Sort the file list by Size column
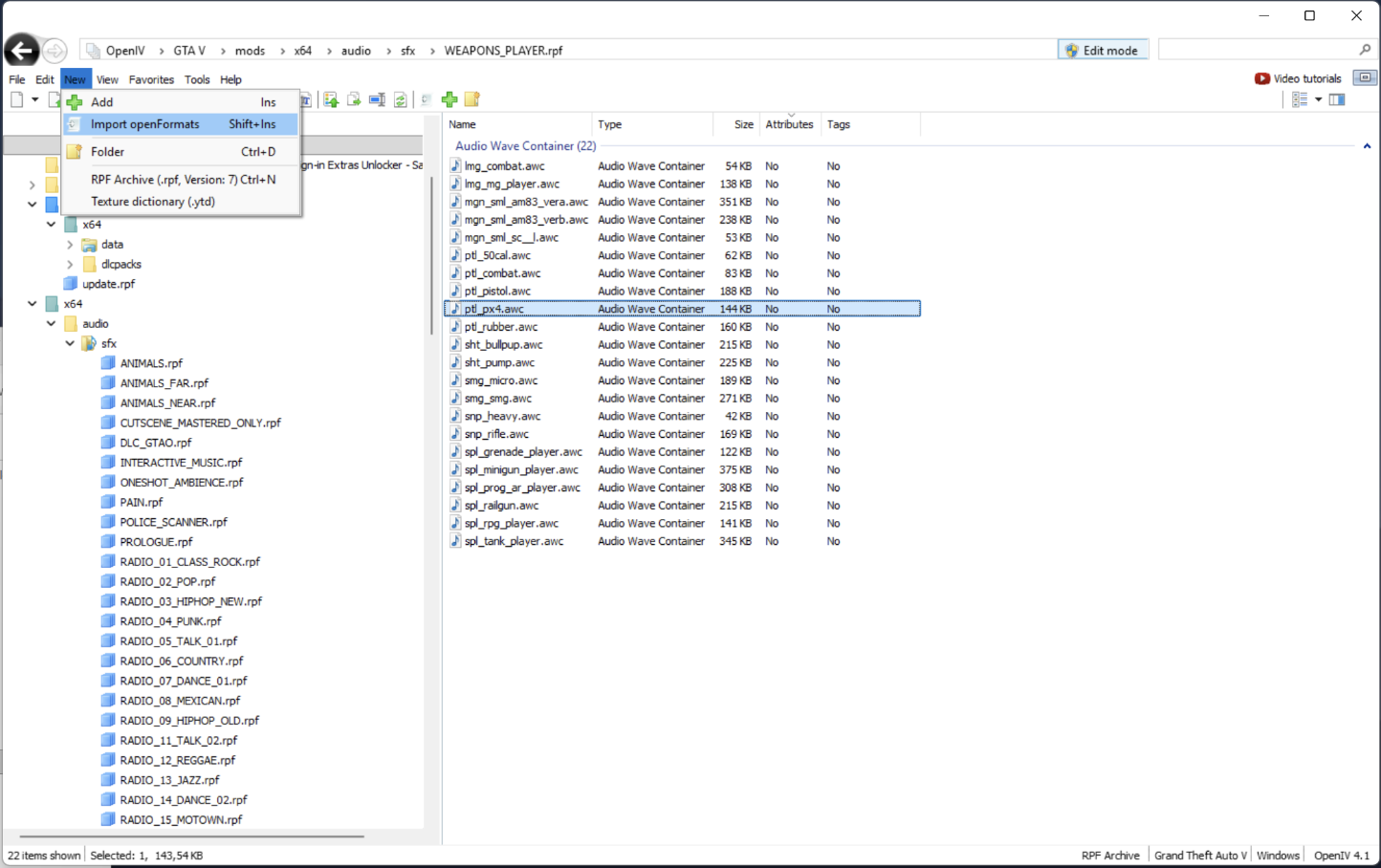Image resolution: width=1381 pixels, height=868 pixels. [743, 124]
